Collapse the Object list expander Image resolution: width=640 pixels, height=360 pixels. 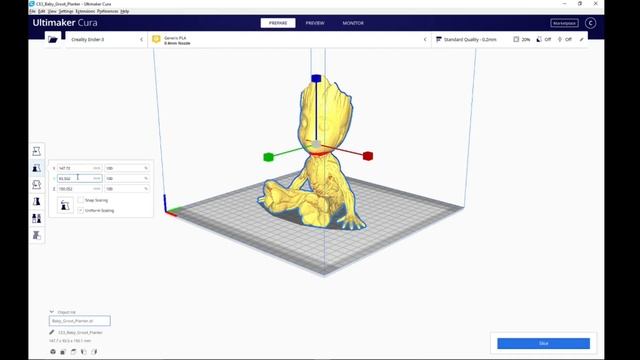click(52, 312)
